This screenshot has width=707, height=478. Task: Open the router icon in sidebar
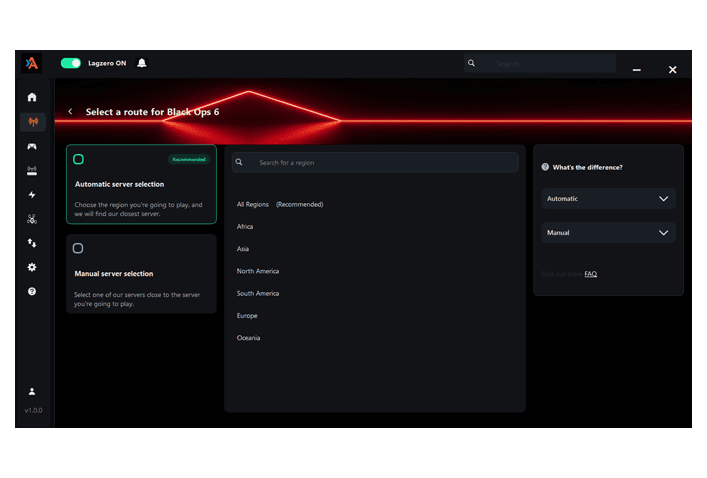pos(32,171)
